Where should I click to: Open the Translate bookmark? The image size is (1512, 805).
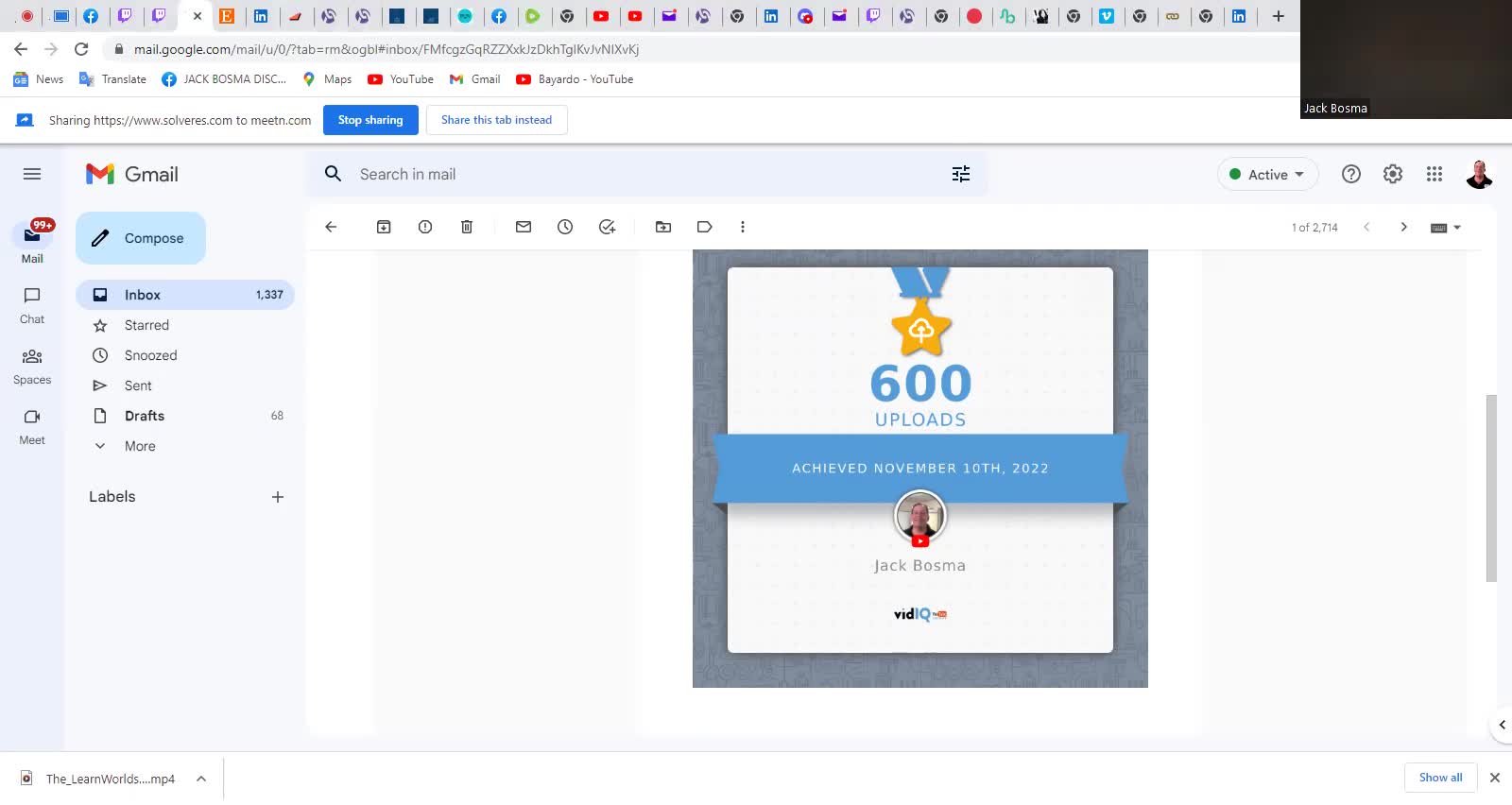(112, 79)
